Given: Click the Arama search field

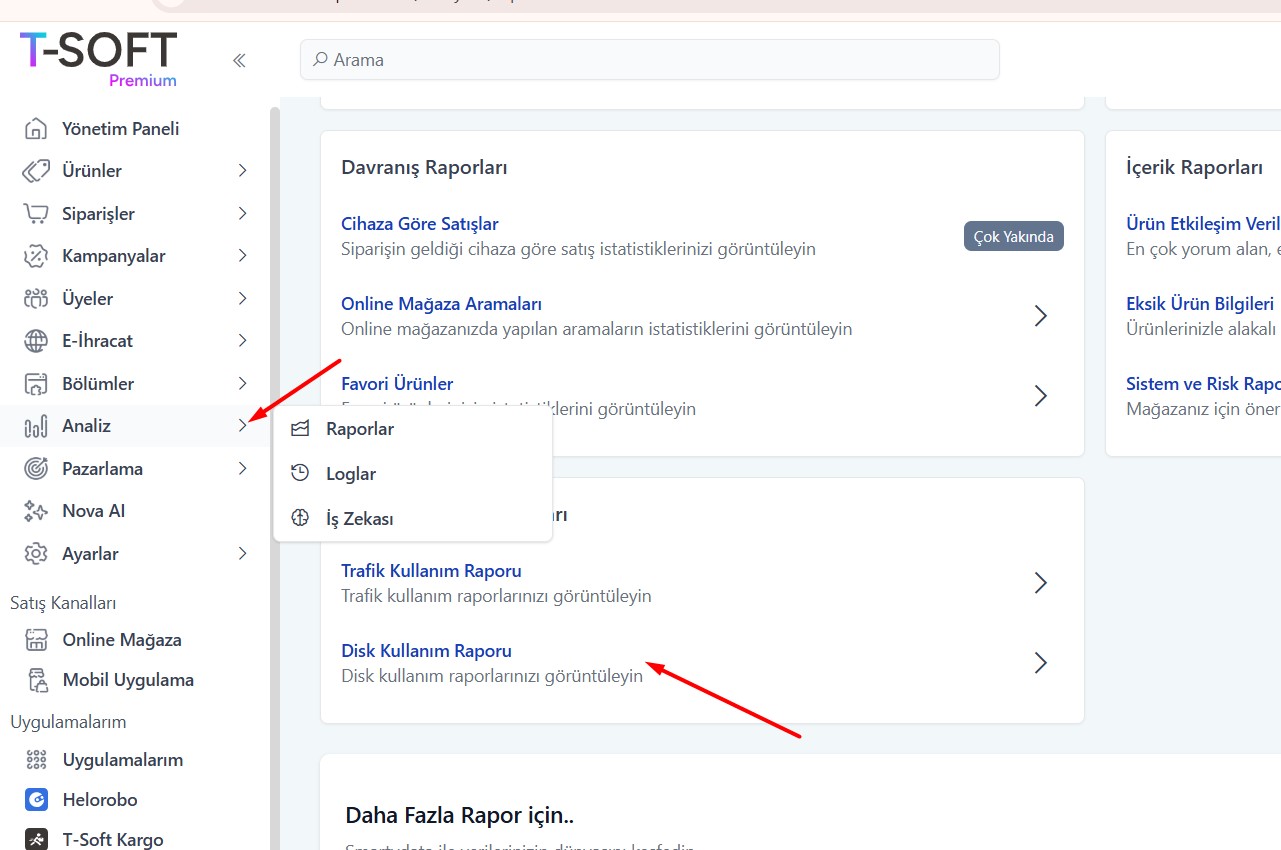Looking at the screenshot, I should tap(650, 60).
